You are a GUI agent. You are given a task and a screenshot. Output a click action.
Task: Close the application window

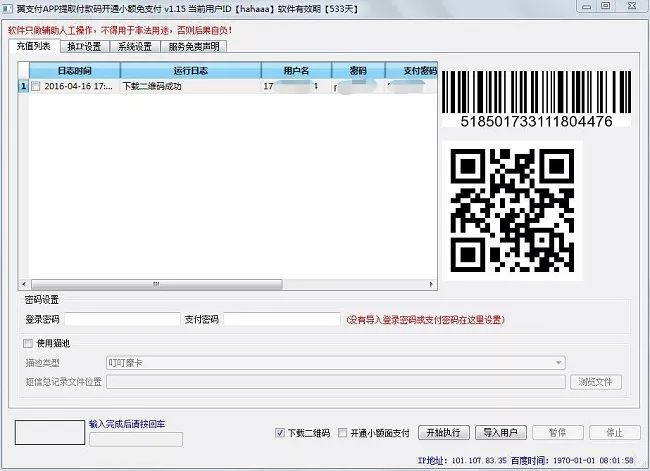click(632, 6)
